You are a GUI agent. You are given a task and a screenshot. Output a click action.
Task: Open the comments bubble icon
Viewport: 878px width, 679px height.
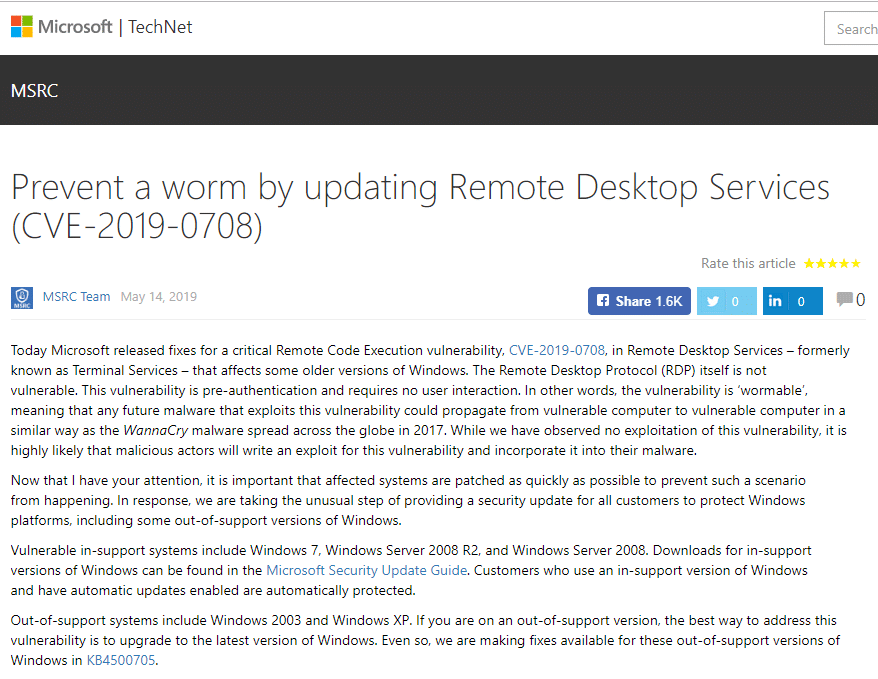pos(844,299)
